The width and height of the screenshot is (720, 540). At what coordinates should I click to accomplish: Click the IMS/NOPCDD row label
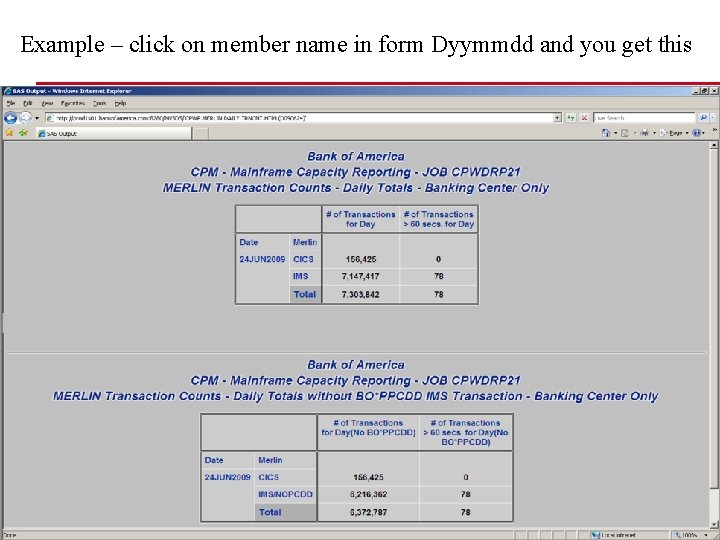285,495
